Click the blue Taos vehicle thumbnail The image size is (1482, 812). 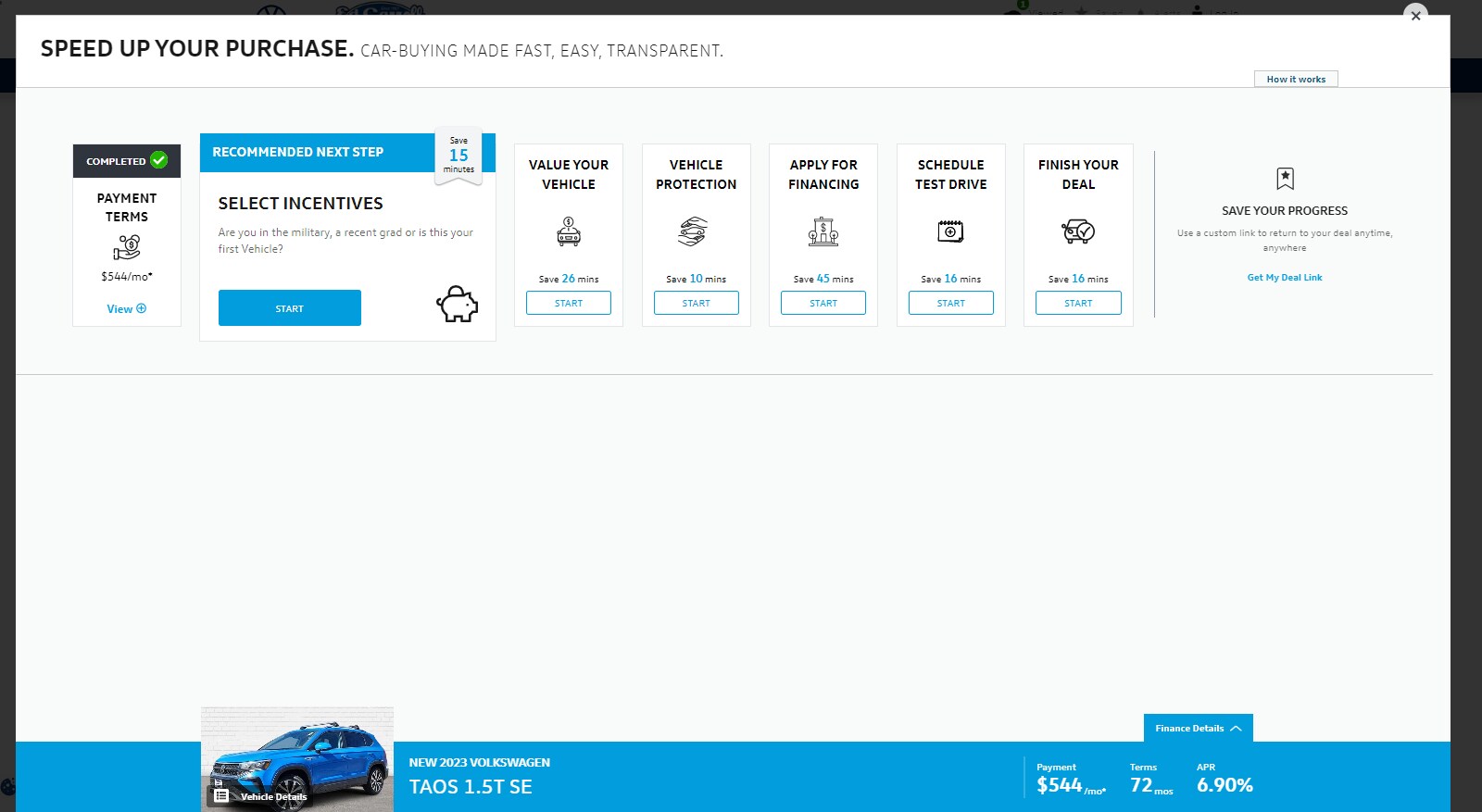[297, 759]
